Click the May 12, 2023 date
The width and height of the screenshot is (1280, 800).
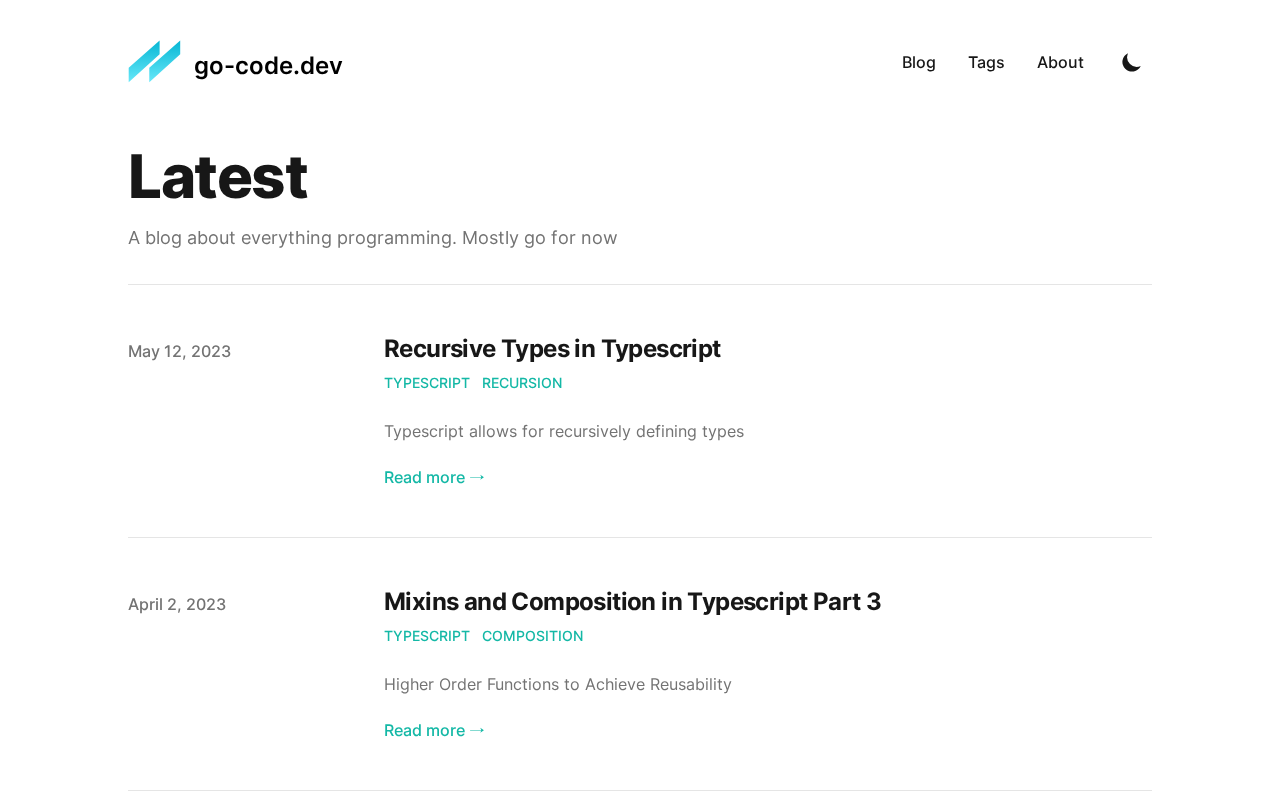click(180, 352)
